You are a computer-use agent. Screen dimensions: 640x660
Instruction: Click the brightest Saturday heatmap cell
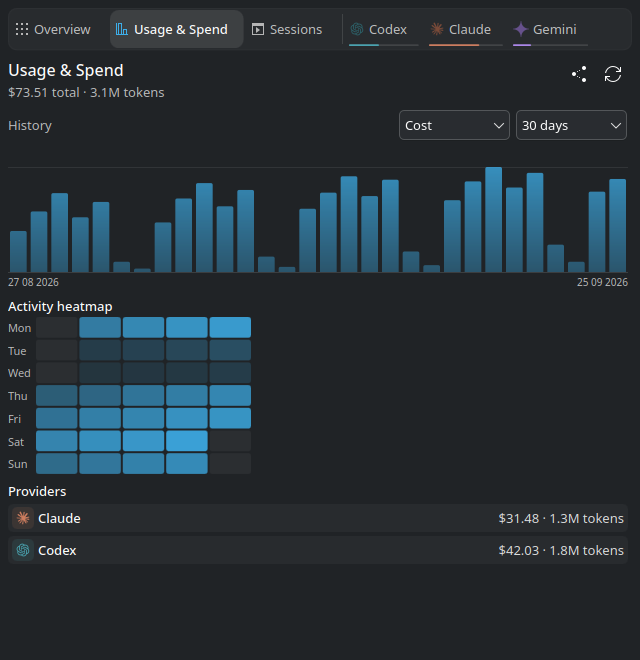pos(187,441)
